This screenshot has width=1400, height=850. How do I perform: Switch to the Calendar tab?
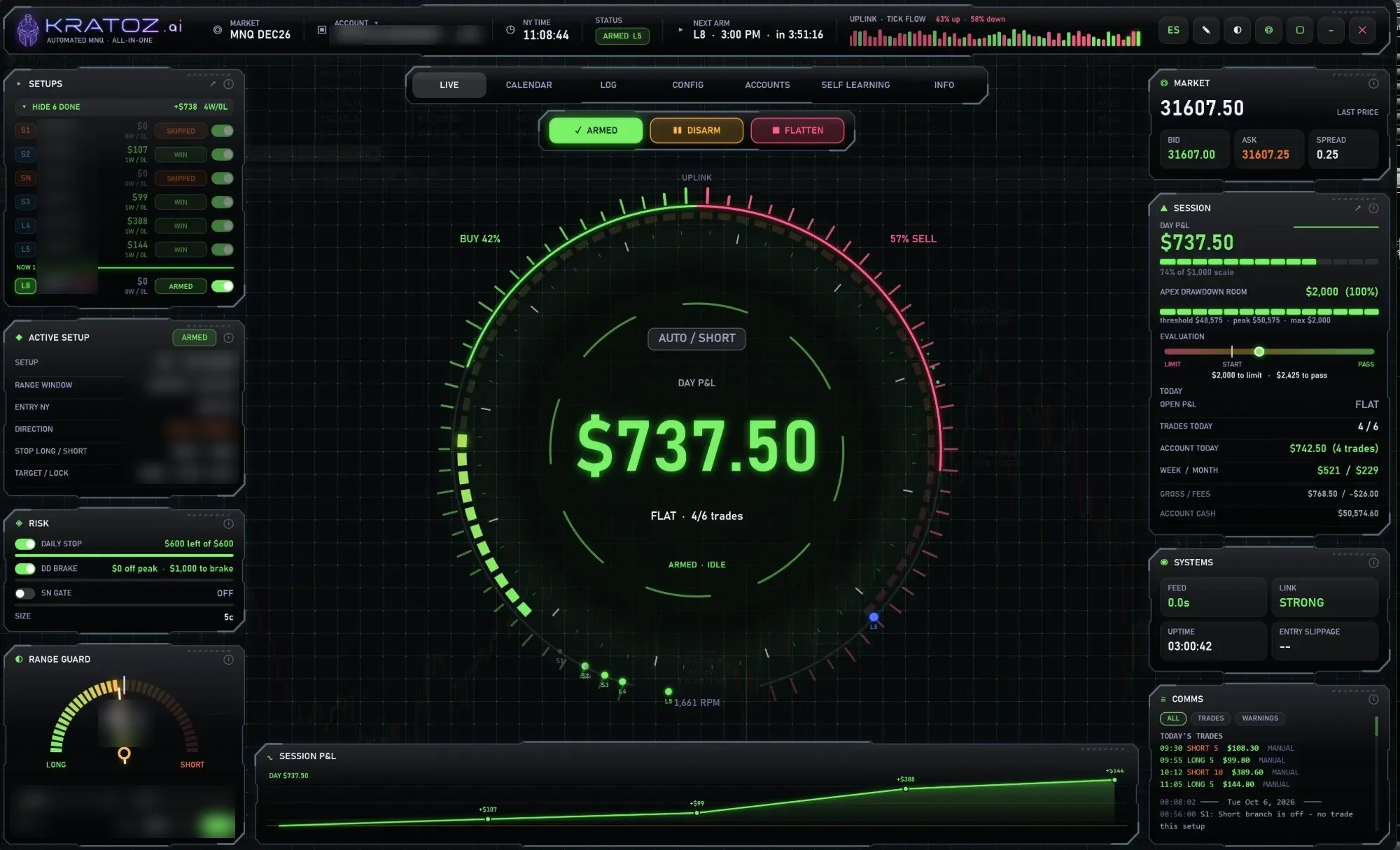[528, 85]
